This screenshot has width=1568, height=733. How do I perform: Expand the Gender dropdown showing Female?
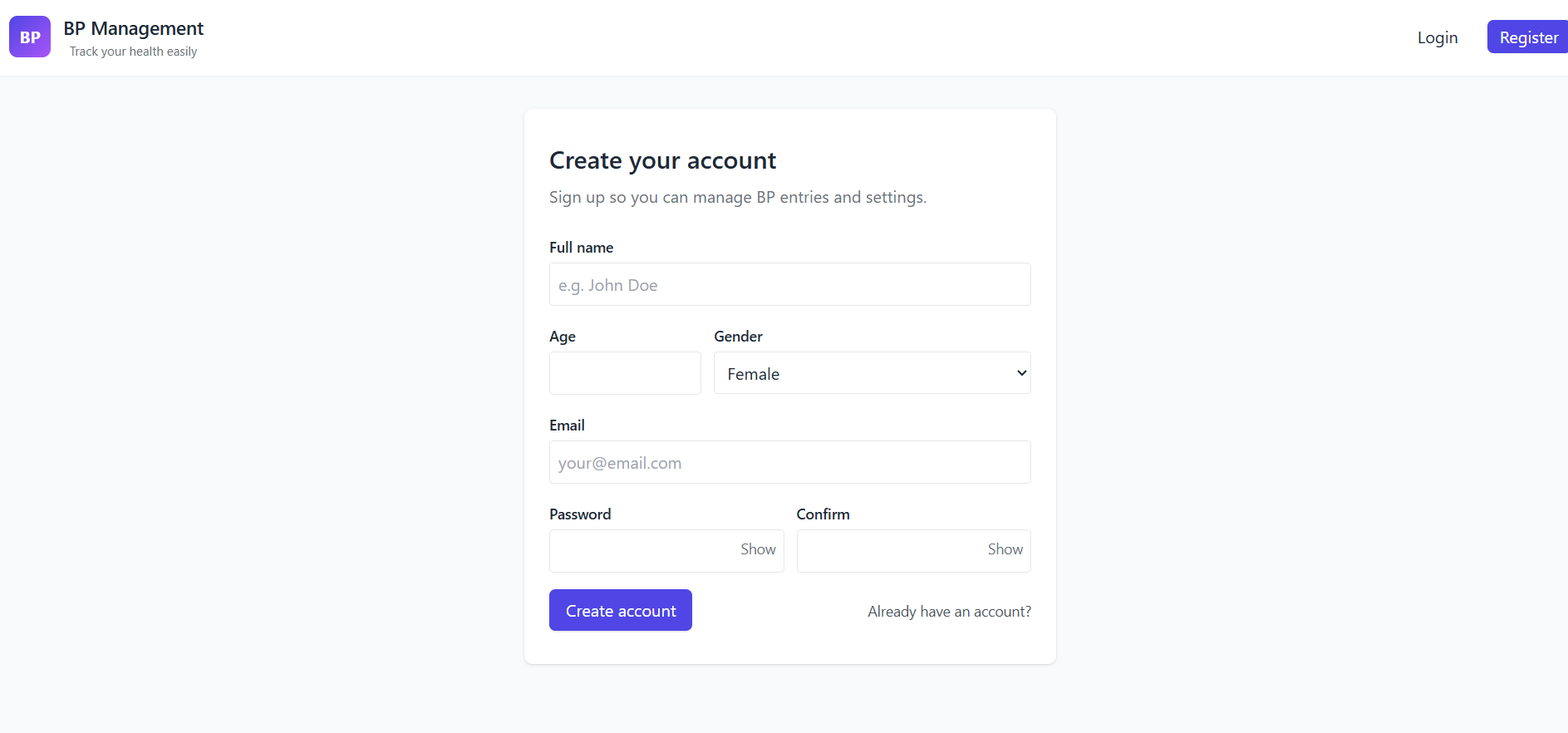click(872, 373)
